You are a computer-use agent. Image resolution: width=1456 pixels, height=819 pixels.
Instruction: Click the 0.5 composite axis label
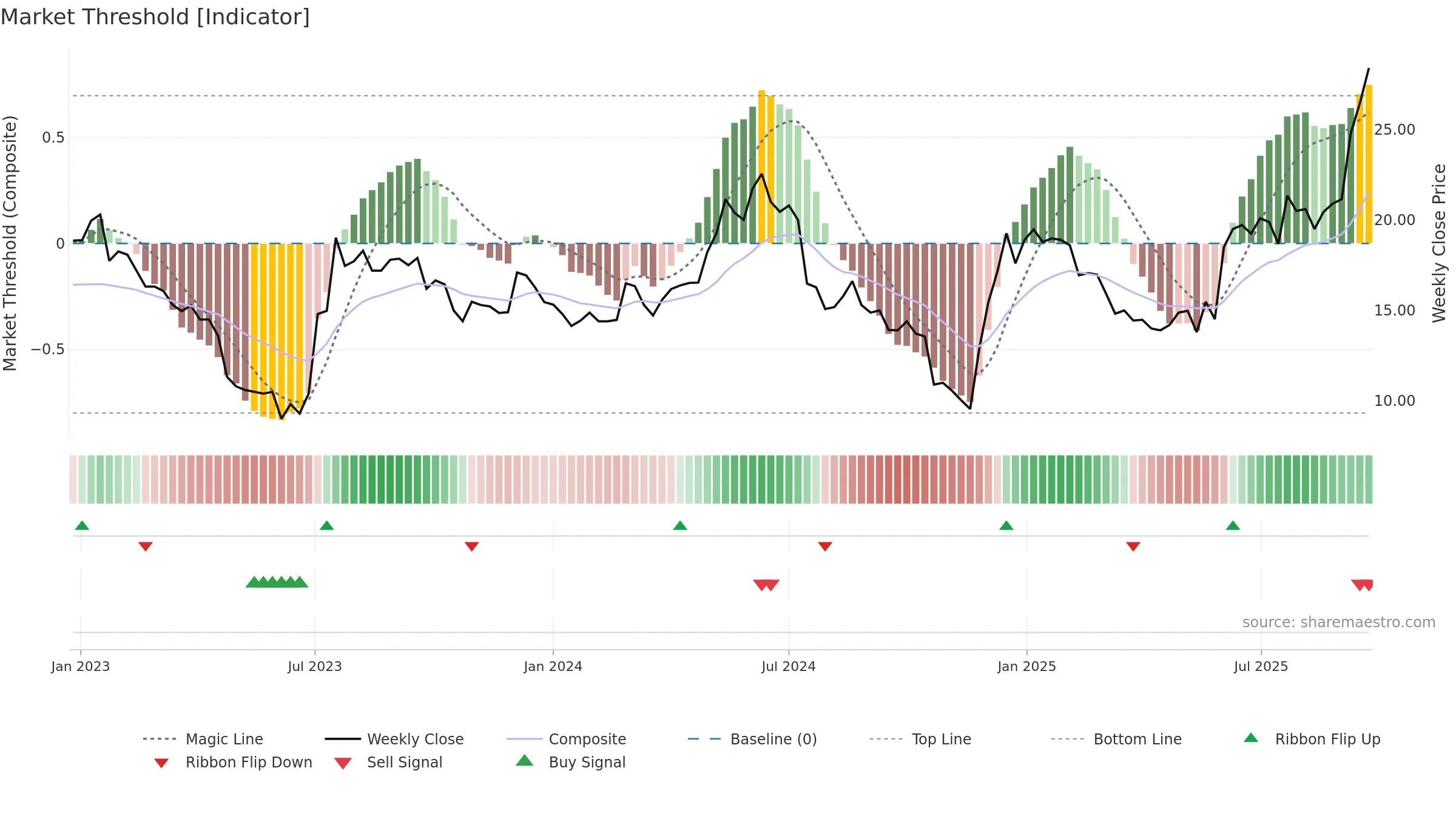53,138
